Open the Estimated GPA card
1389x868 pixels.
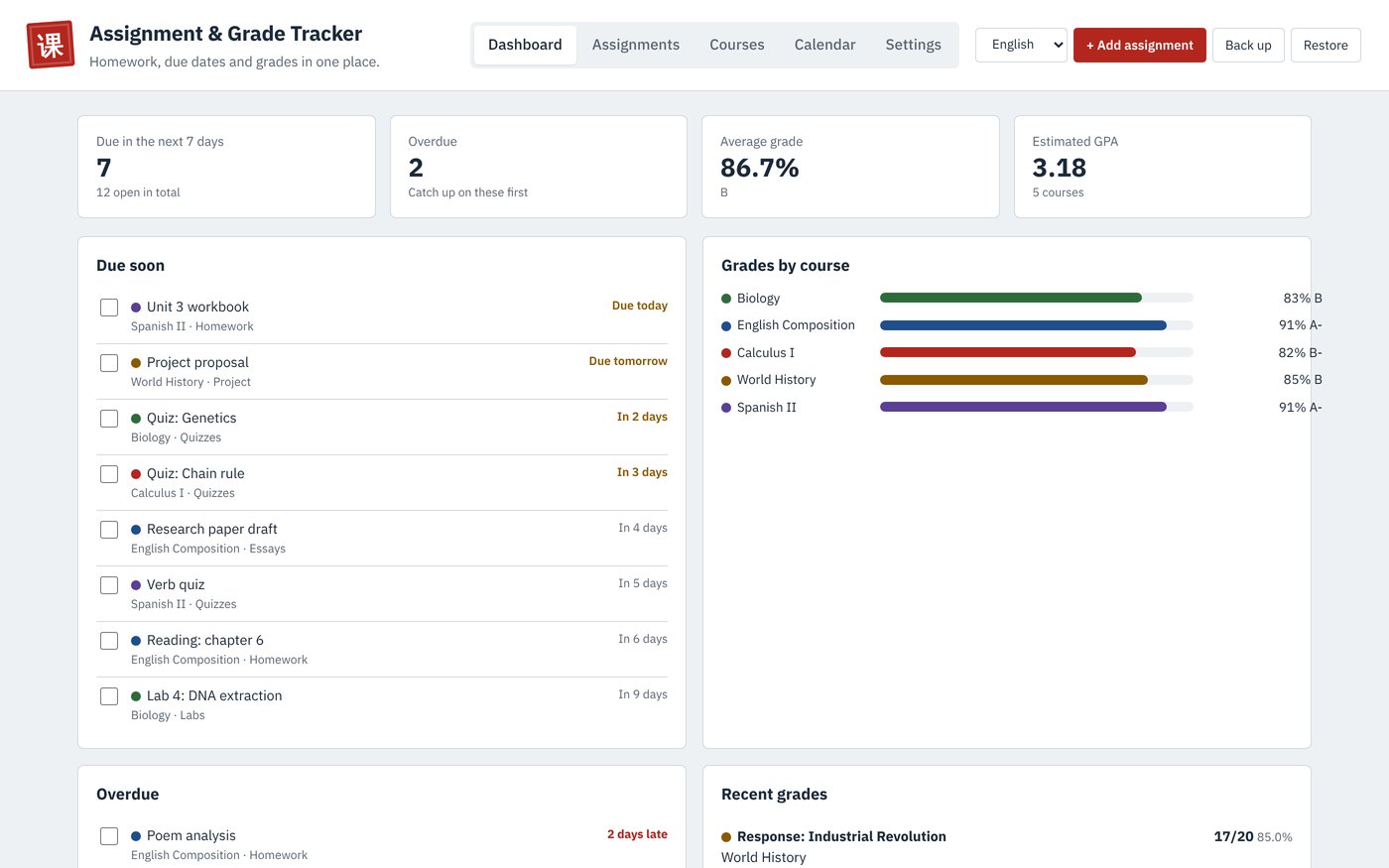click(x=1163, y=167)
